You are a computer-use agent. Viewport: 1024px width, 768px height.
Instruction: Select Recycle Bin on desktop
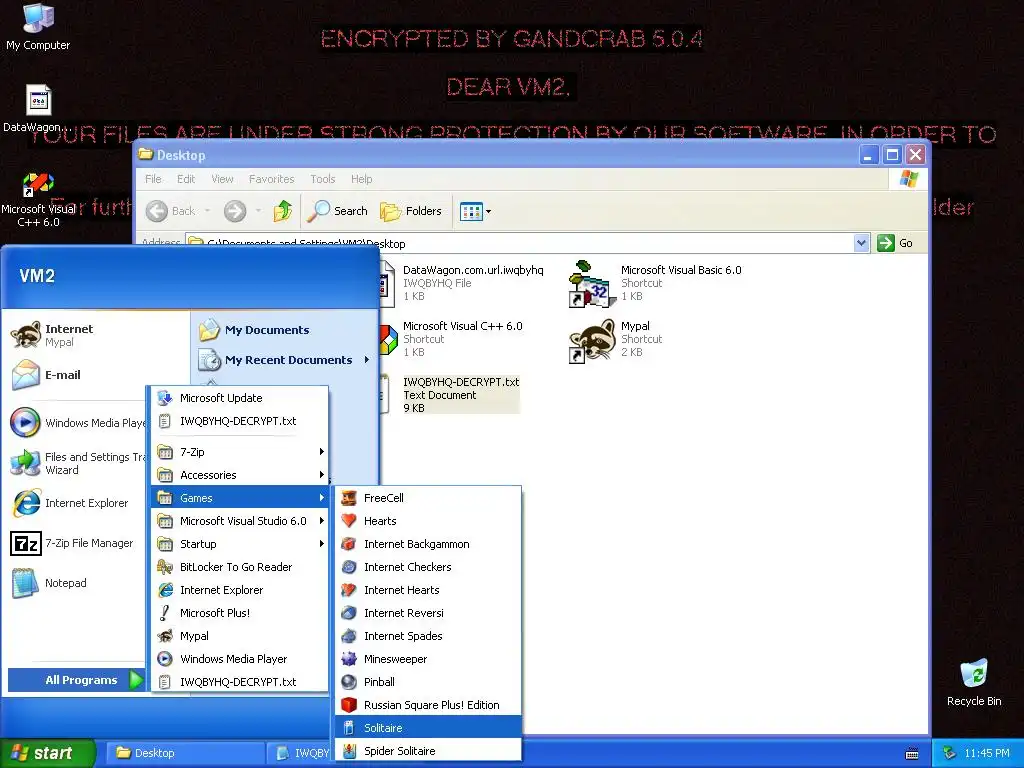pos(974,682)
